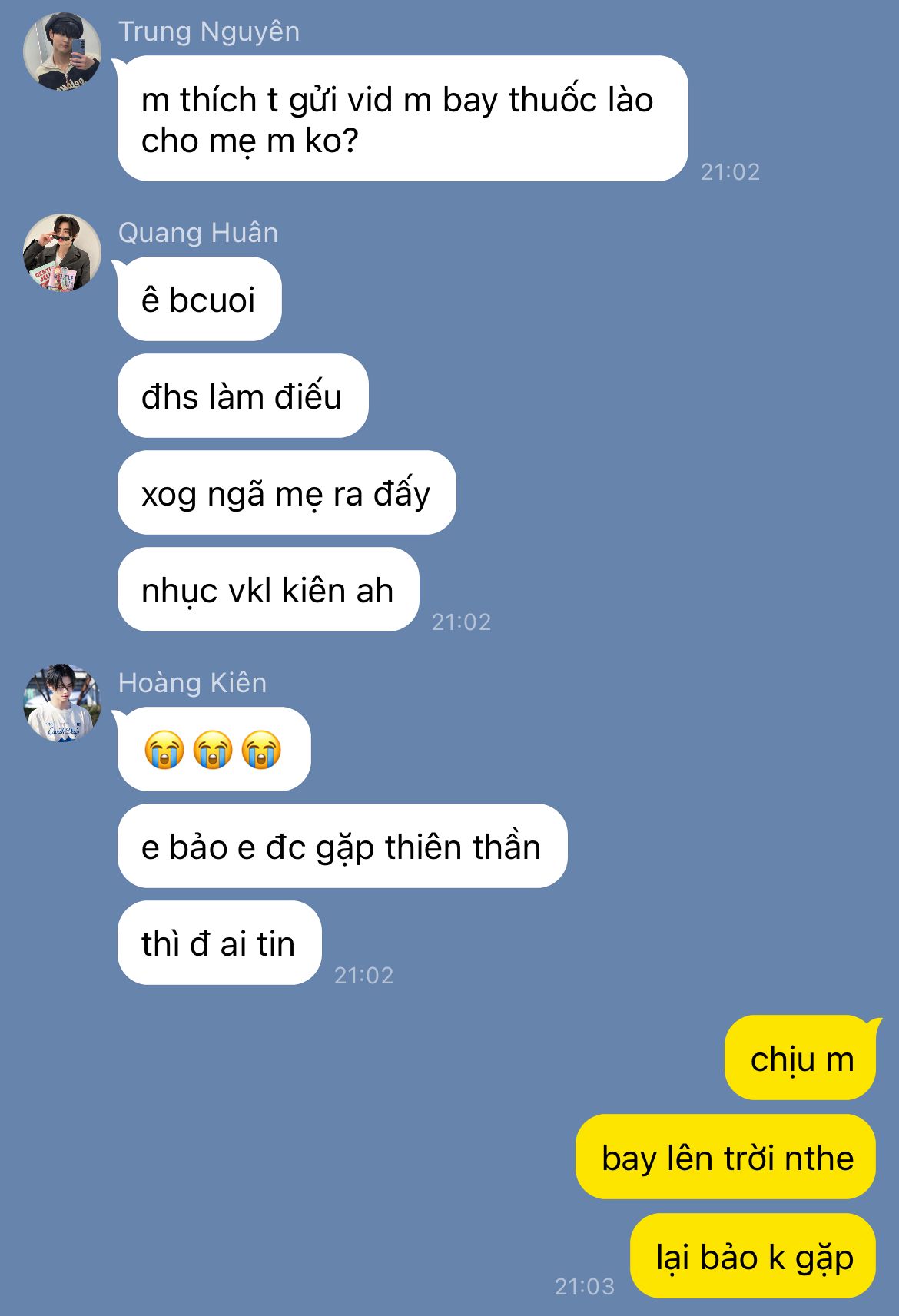Tap the sender name Quang Huân
The image size is (899, 1316).
coord(198,233)
